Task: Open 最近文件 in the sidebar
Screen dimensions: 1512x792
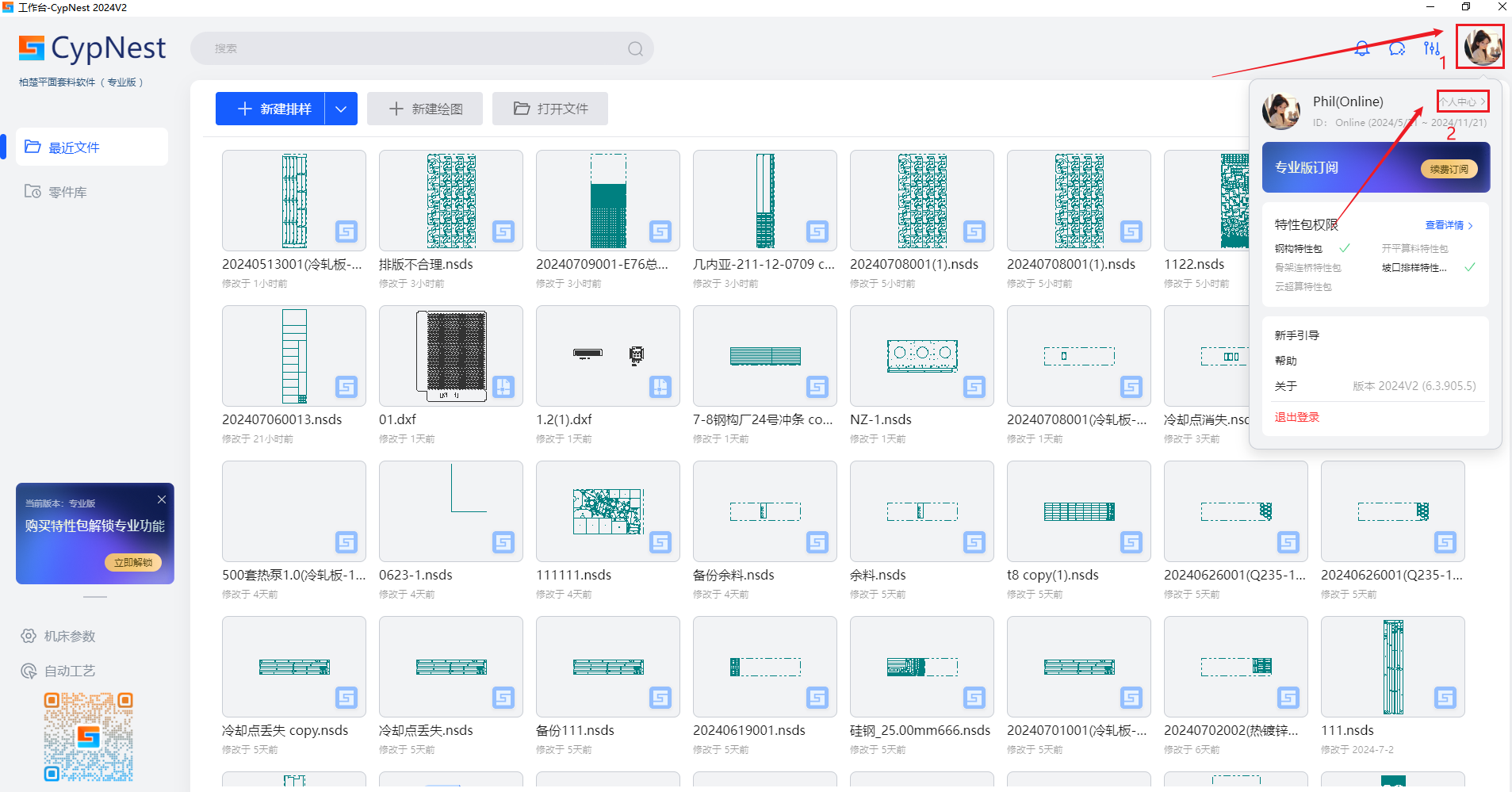Action: (92, 147)
